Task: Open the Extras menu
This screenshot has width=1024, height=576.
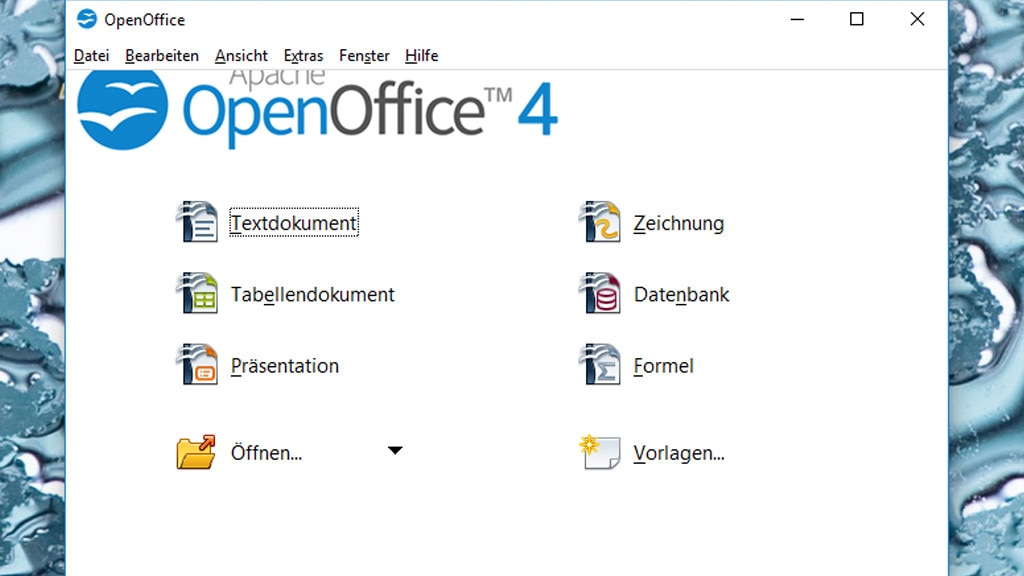Action: (303, 56)
